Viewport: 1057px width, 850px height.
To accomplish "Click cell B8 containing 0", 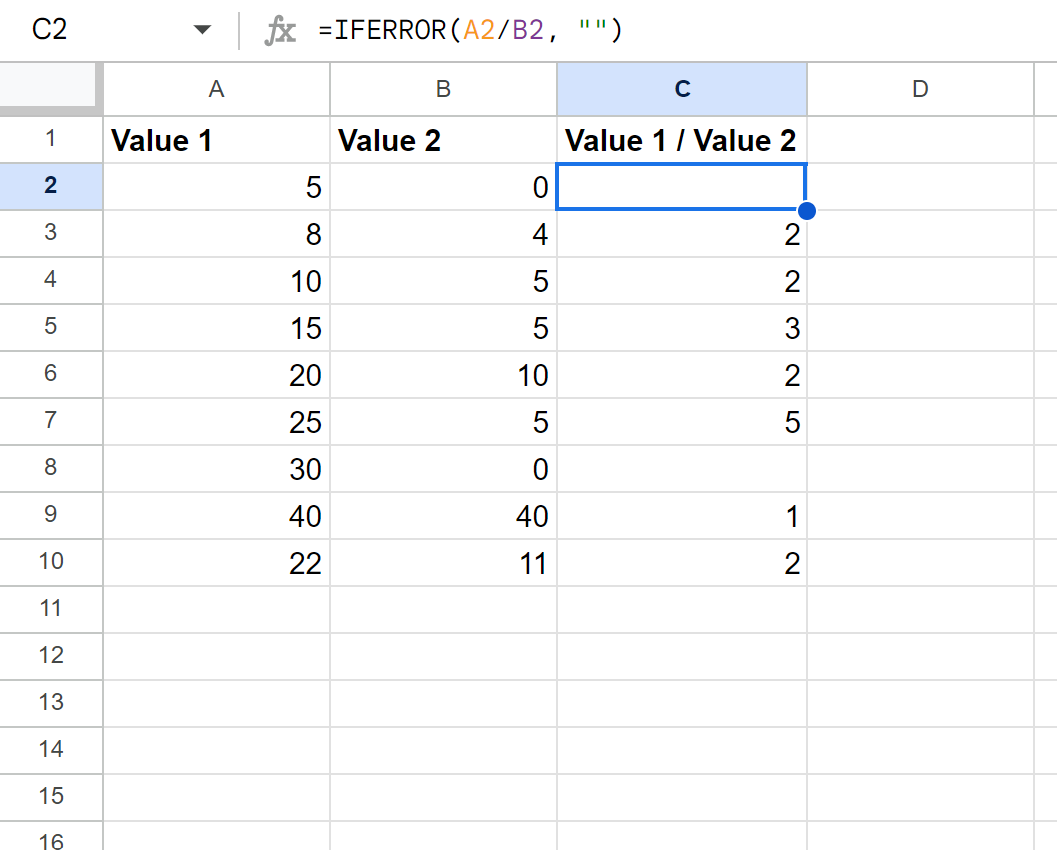I will [x=444, y=468].
